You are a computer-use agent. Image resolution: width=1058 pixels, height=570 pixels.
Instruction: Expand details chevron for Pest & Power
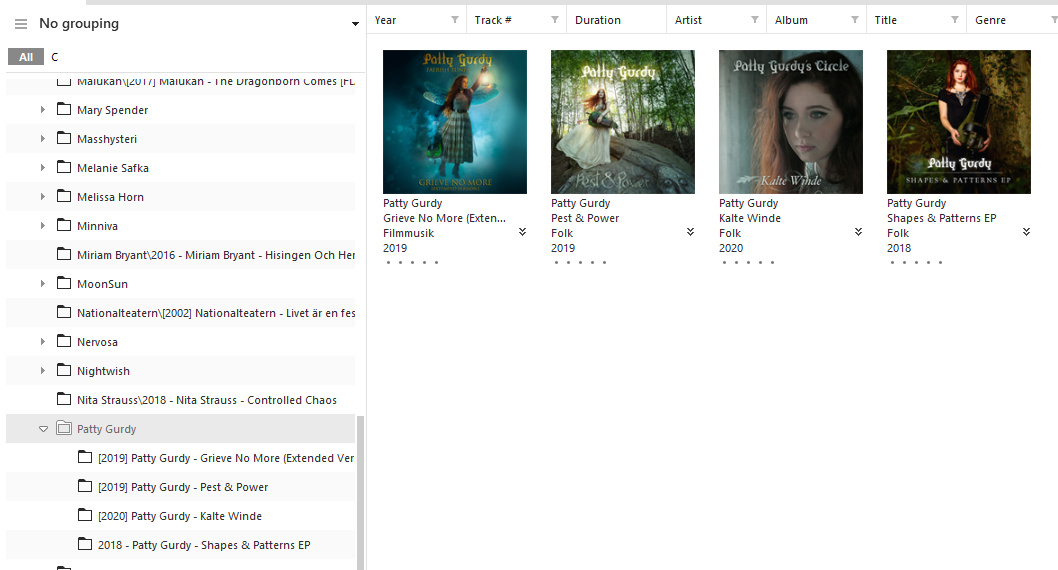click(690, 232)
